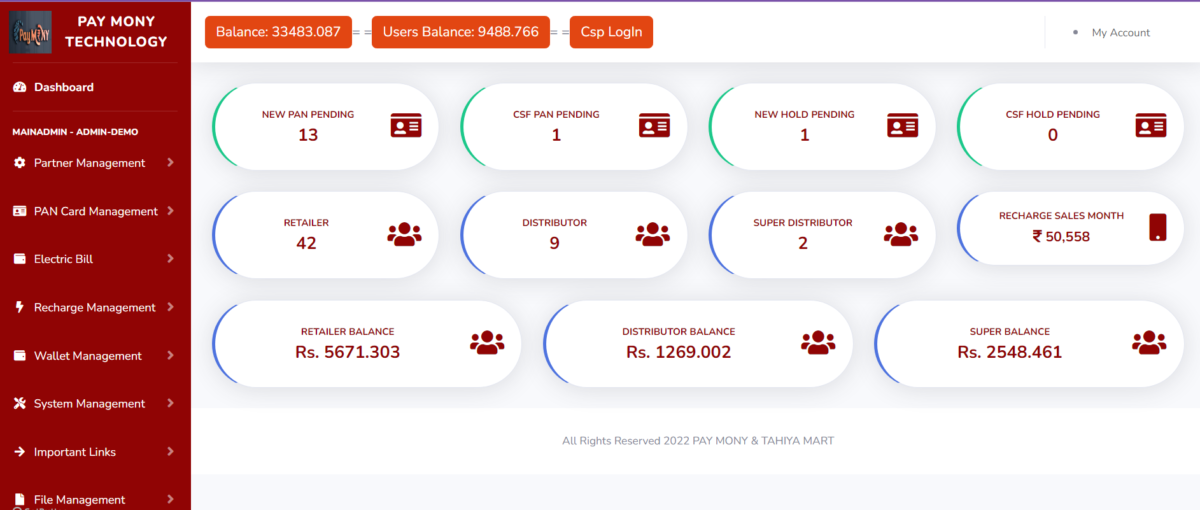
Task: Click the CSF PAN PENDING label
Action: [556, 114]
